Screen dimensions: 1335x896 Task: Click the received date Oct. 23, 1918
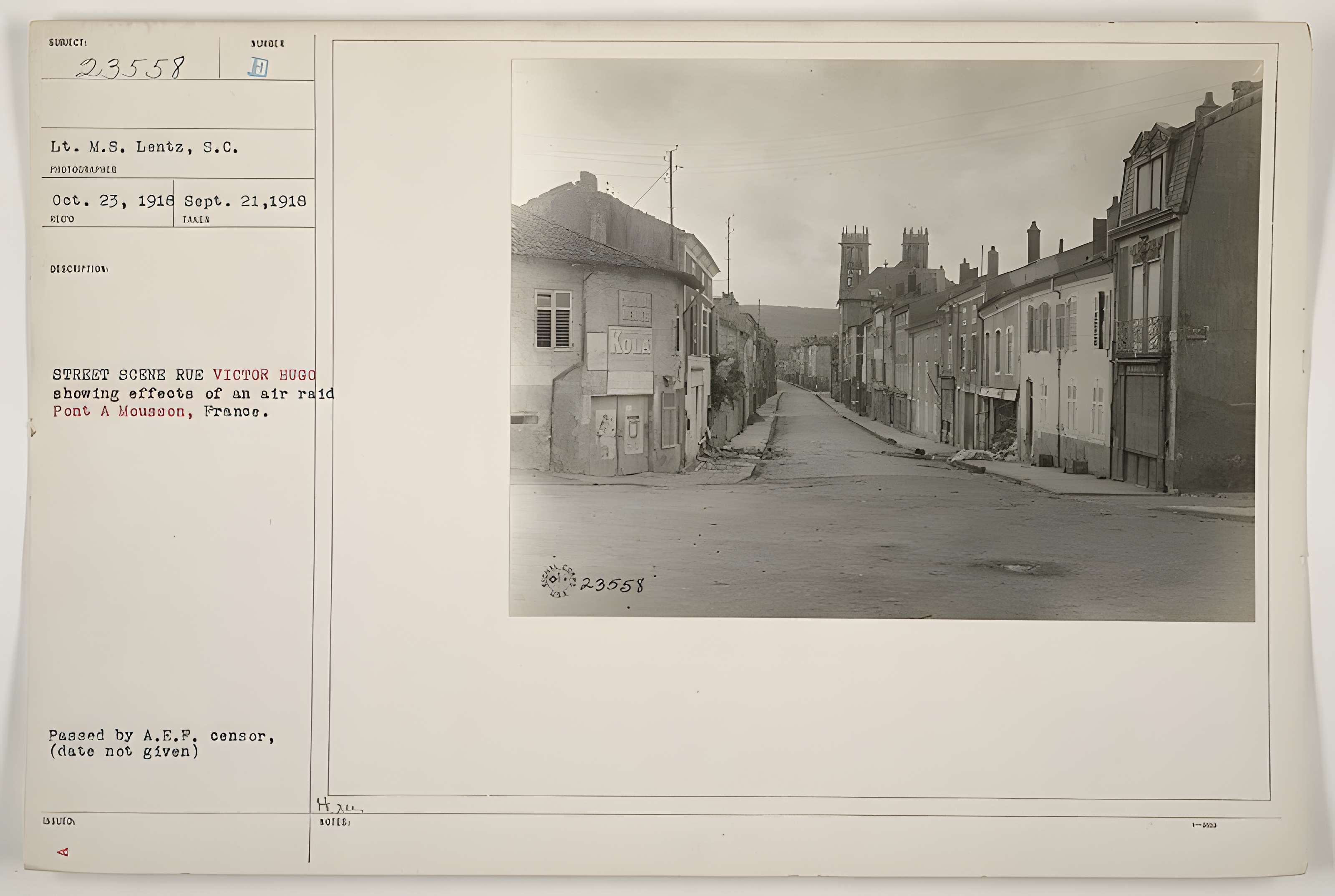[113, 201]
